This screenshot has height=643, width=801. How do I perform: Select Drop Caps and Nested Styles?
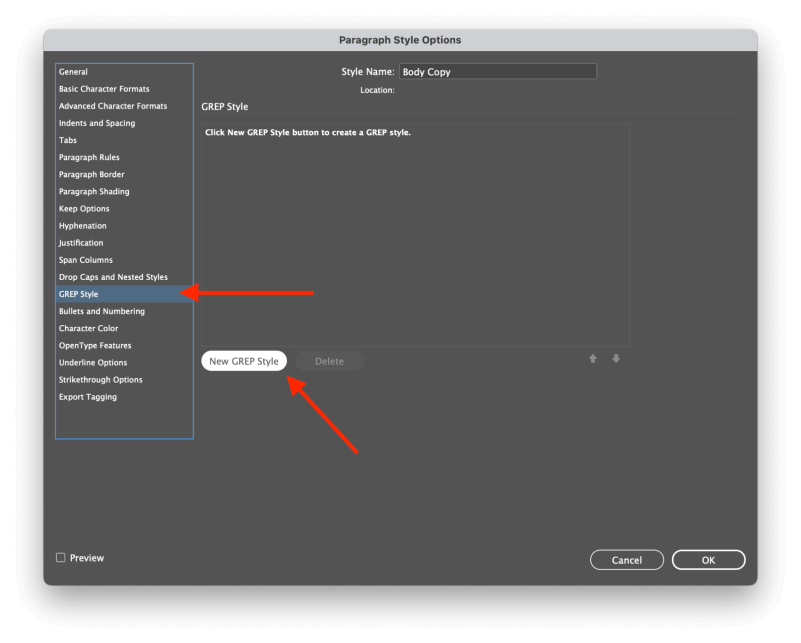pos(124,277)
